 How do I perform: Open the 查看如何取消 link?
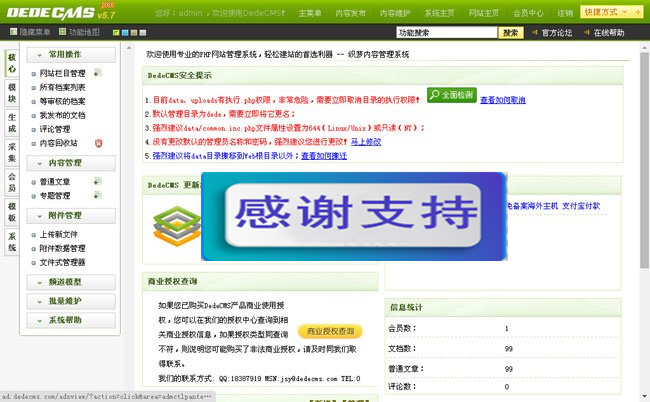pos(503,100)
